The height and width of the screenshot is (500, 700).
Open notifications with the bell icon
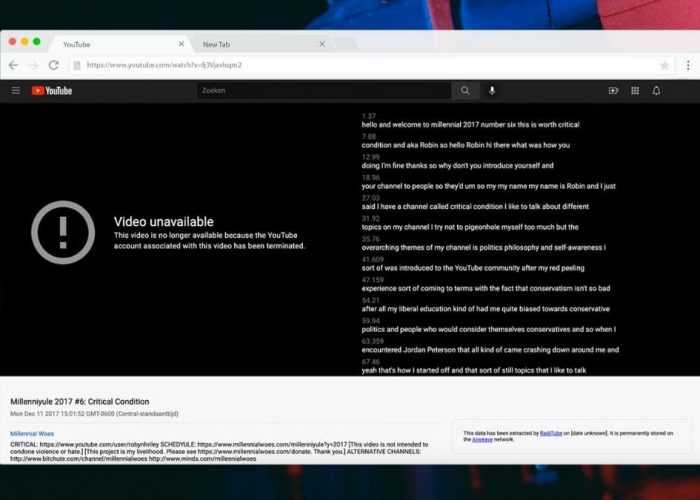(656, 91)
